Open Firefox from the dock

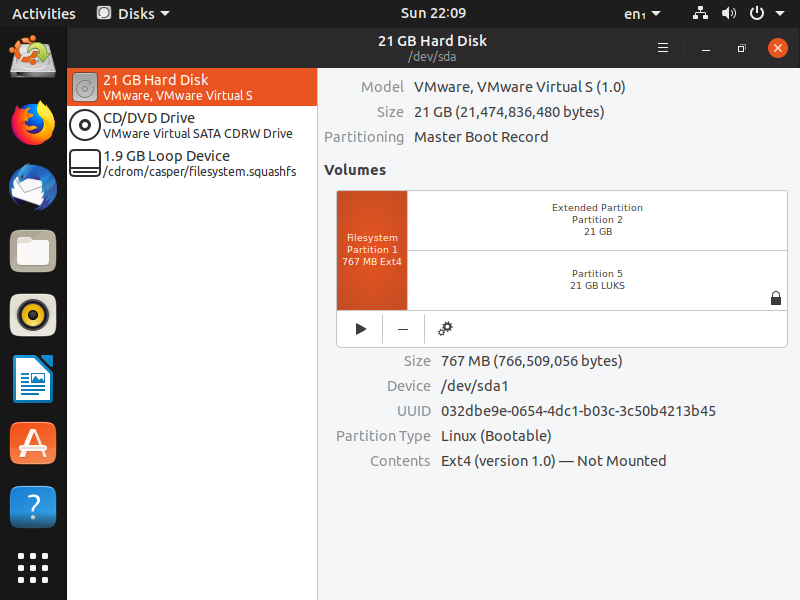[x=33, y=123]
